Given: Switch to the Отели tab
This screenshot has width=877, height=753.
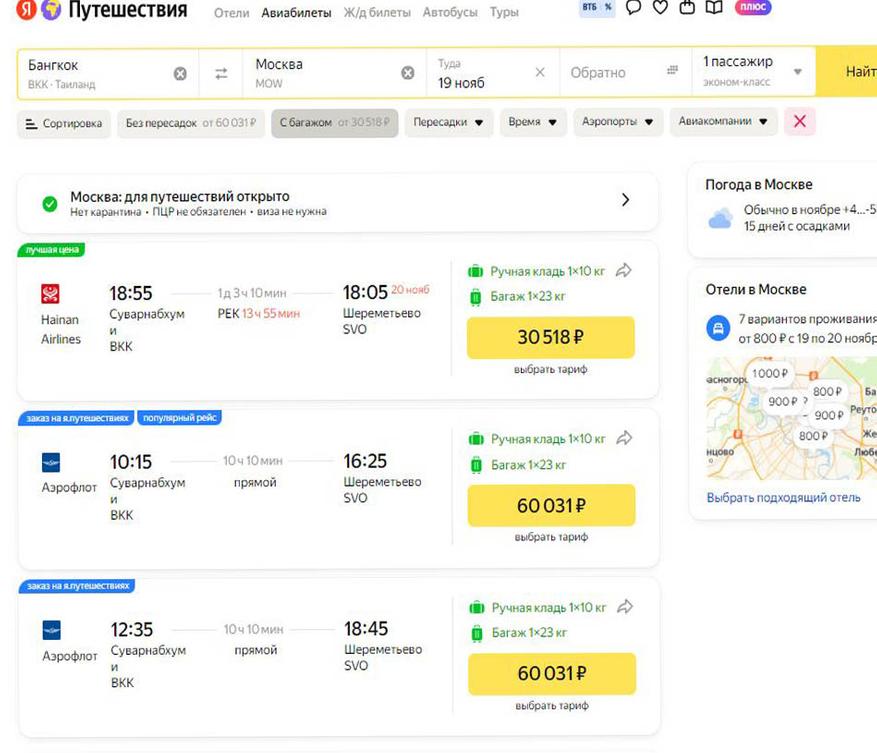Looking at the screenshot, I should point(231,13).
